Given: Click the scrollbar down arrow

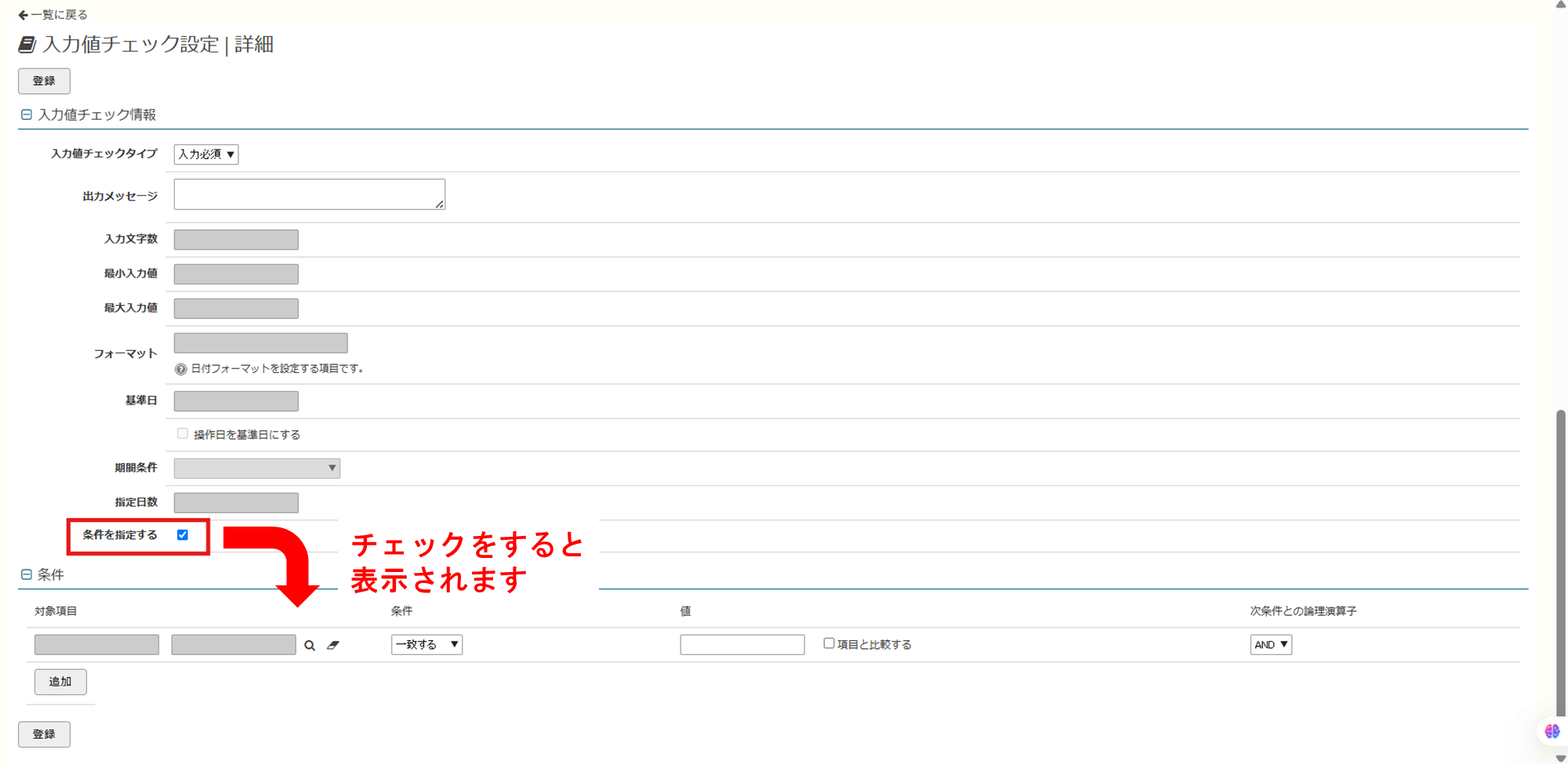Looking at the screenshot, I should [1561, 758].
